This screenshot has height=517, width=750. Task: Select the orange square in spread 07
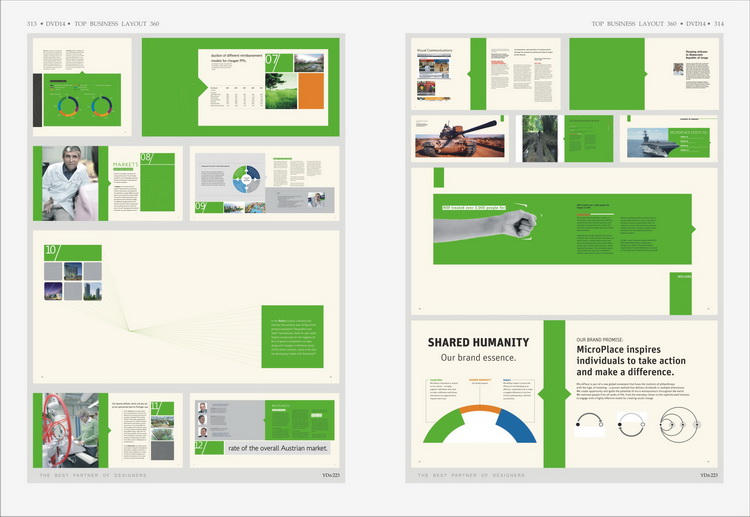pyautogui.click(x=311, y=91)
